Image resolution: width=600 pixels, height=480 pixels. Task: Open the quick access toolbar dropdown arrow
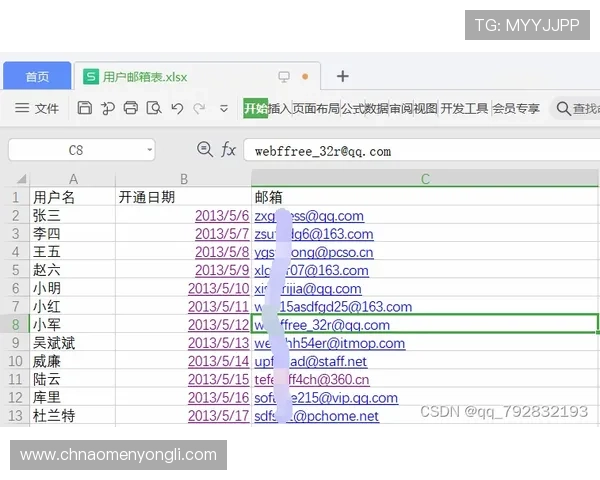(x=223, y=108)
